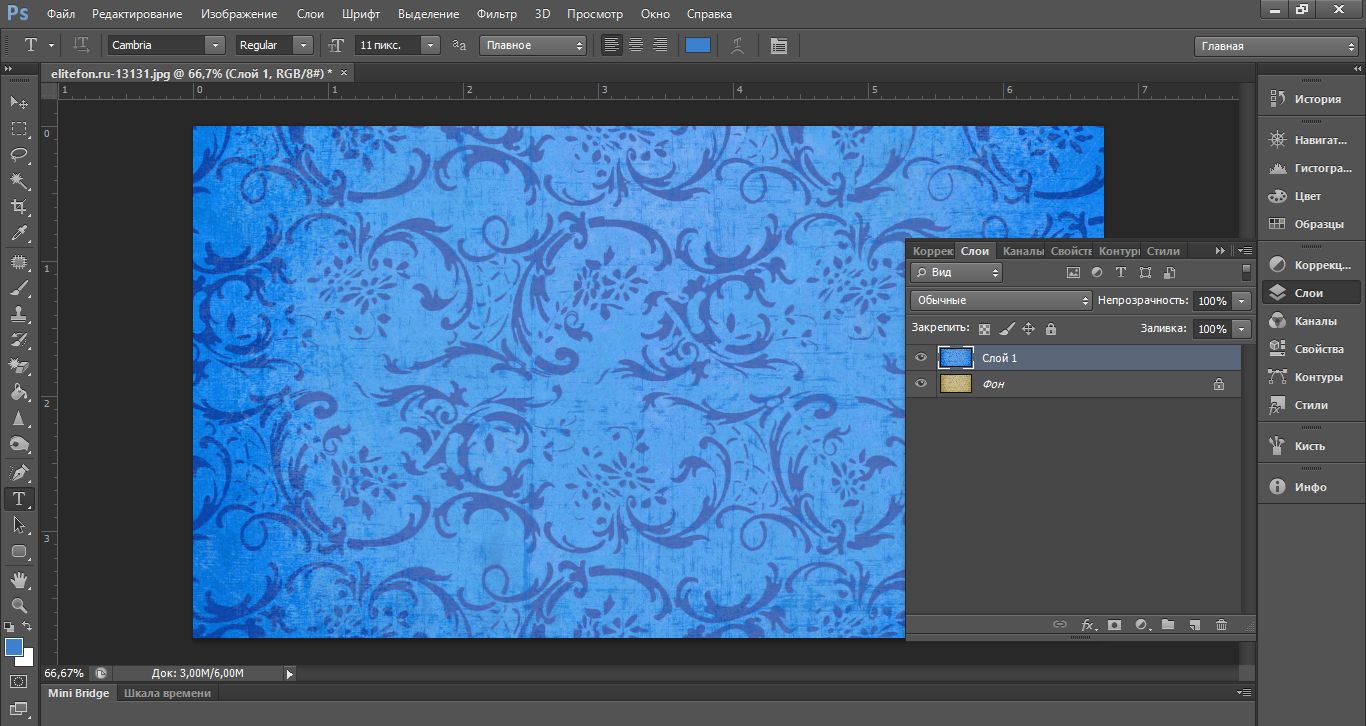Viewport: 1366px width, 726px height.
Task: Open the 11 пикс. font size dropdown
Action: 431,45
